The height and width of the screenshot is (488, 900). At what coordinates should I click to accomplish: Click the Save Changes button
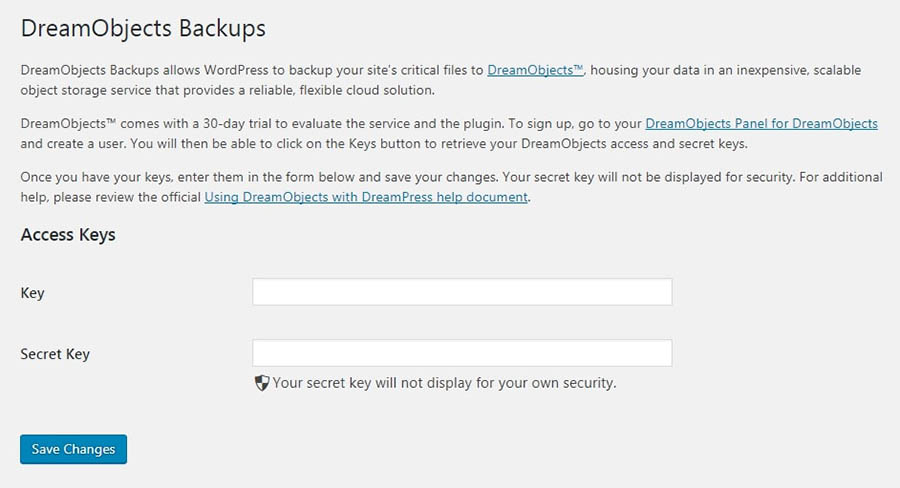point(73,449)
